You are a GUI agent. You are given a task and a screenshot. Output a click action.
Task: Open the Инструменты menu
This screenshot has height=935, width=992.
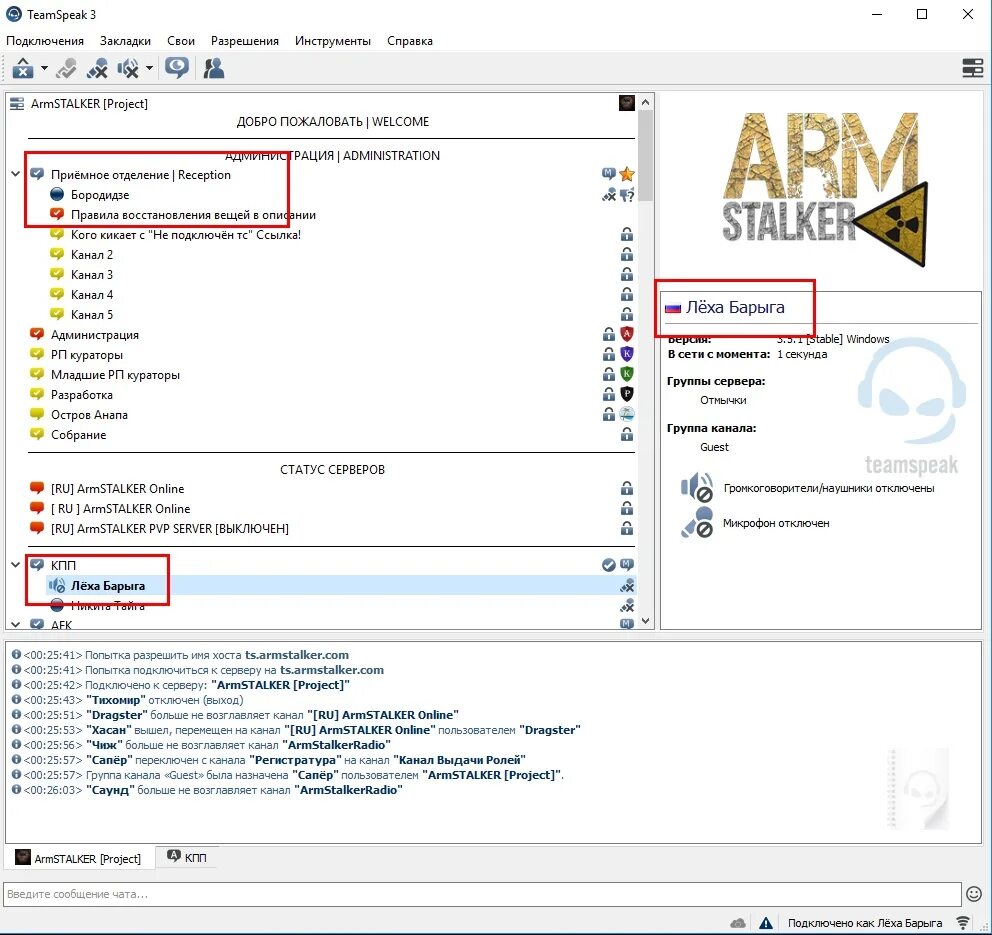pyautogui.click(x=333, y=41)
